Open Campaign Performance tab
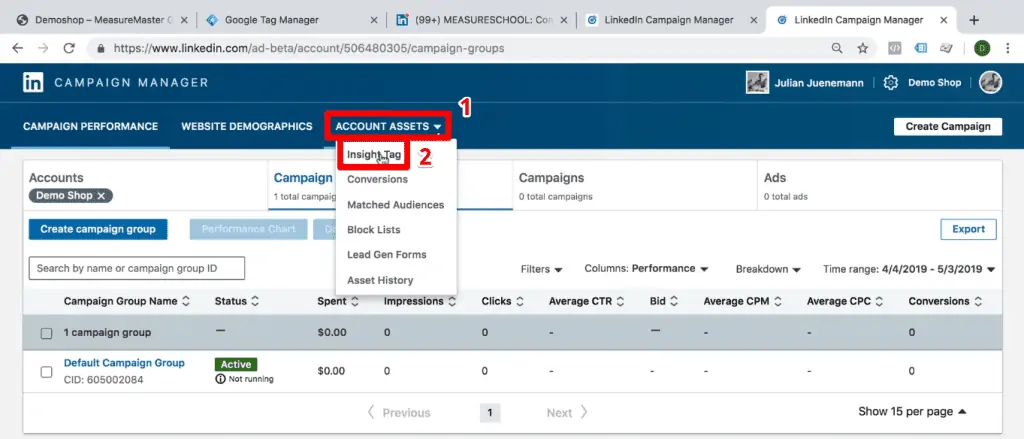1024x439 pixels. coord(91,127)
